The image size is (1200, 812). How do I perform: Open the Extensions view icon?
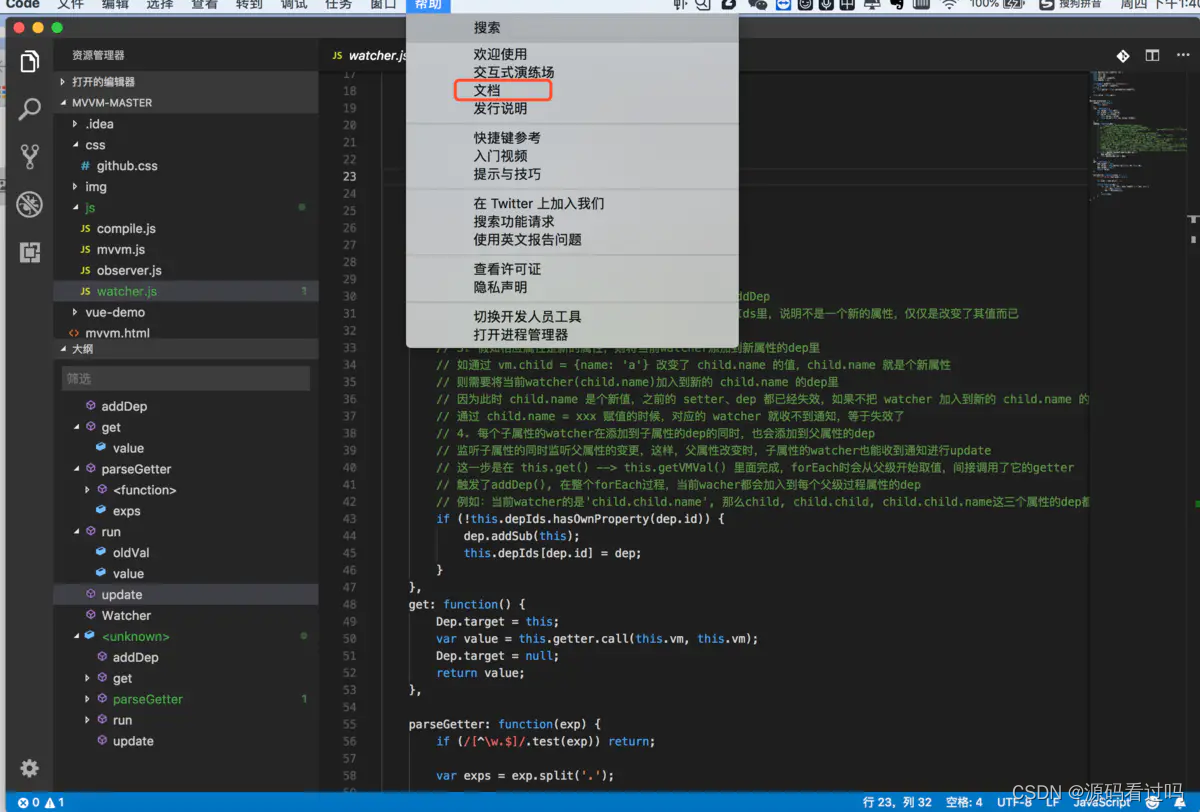(30, 252)
